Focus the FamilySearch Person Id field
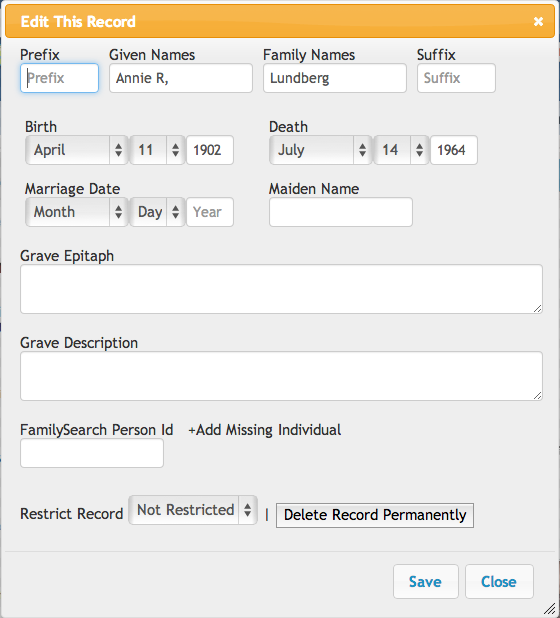 [x=92, y=453]
